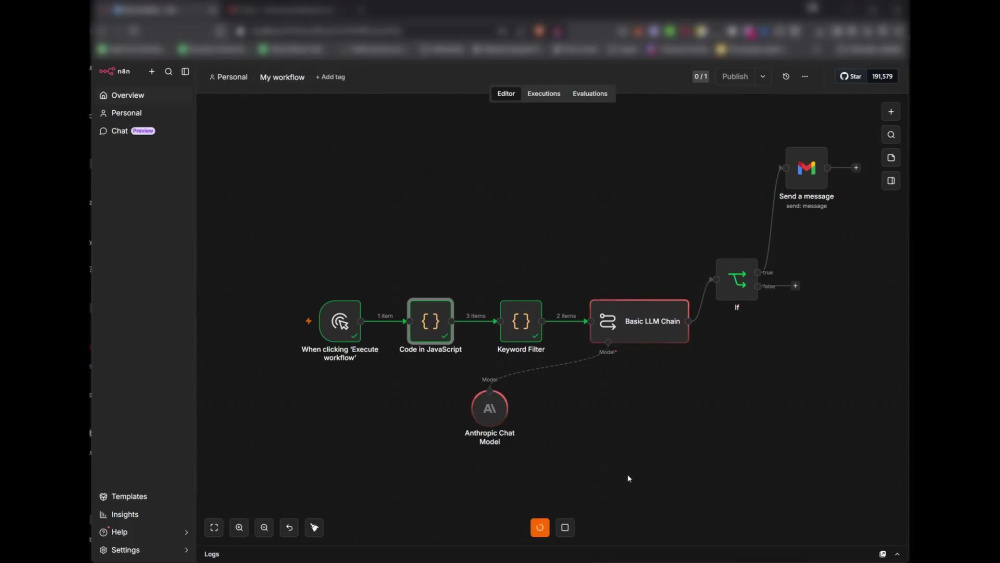Click the orange executing workflow button

(x=540, y=527)
